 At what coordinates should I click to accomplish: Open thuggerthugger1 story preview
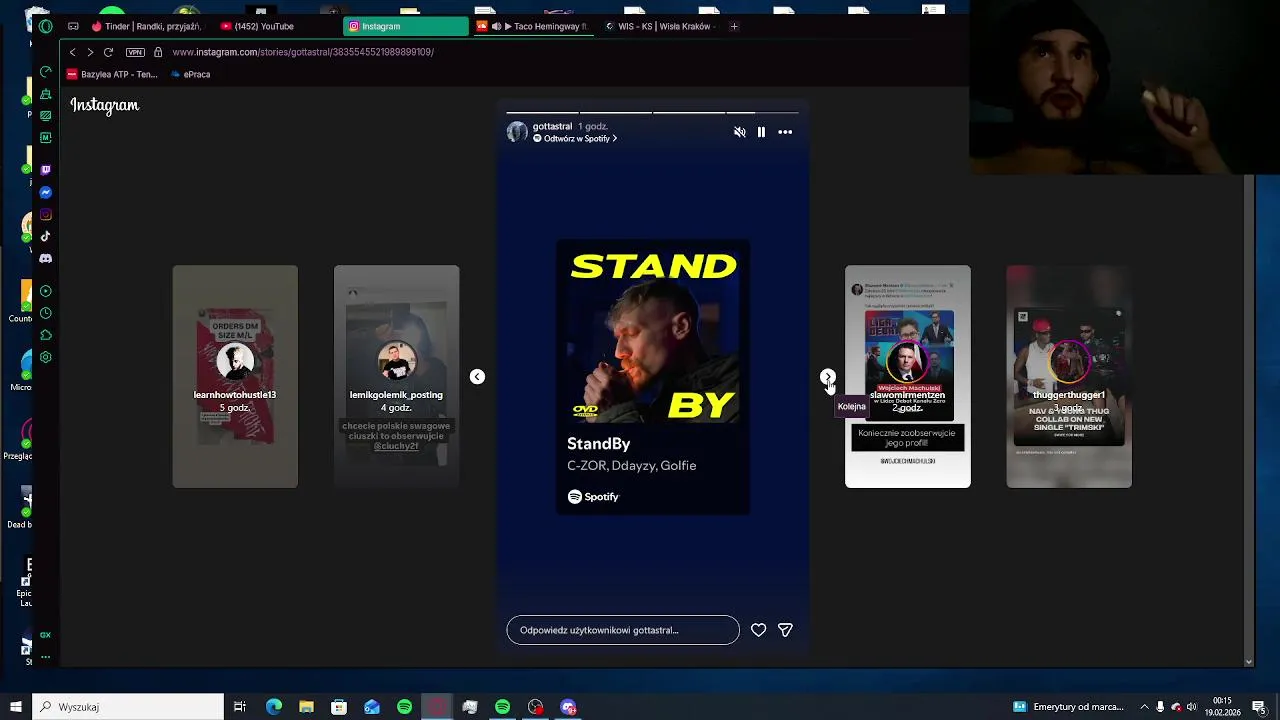click(x=1069, y=376)
